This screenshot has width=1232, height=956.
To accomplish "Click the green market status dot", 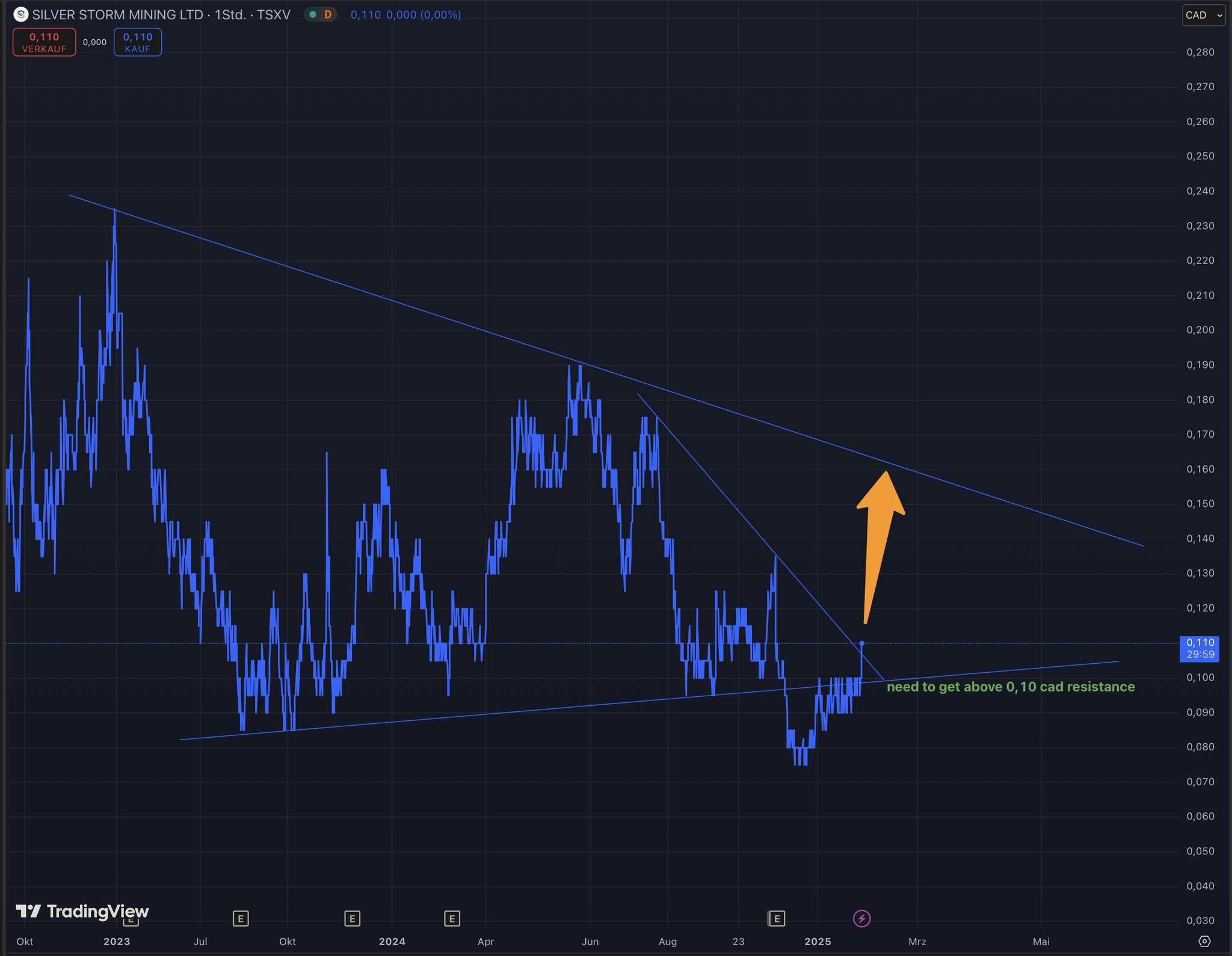I will [313, 14].
